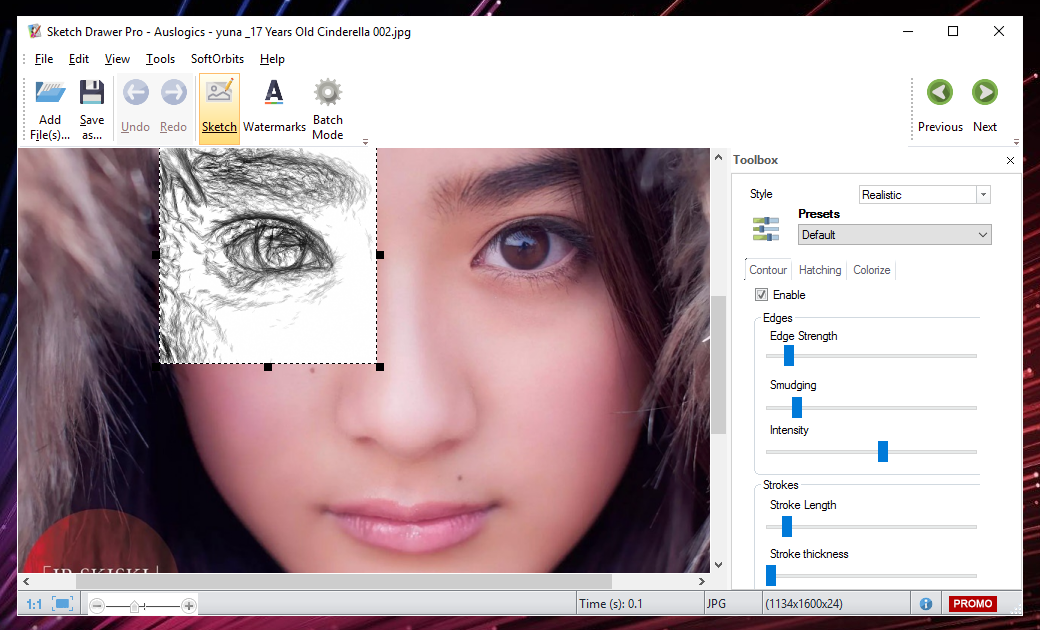Image resolution: width=1040 pixels, height=630 pixels.
Task: Open the File menu
Action: click(x=44, y=59)
